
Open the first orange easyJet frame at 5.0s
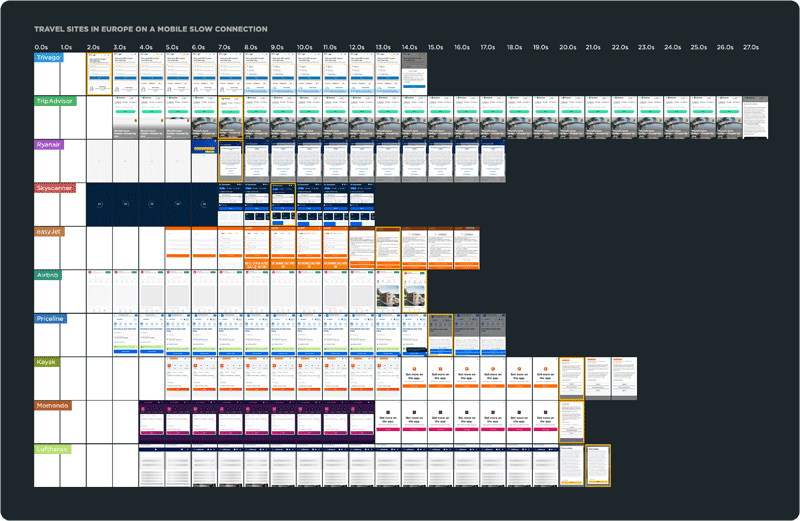(x=178, y=248)
